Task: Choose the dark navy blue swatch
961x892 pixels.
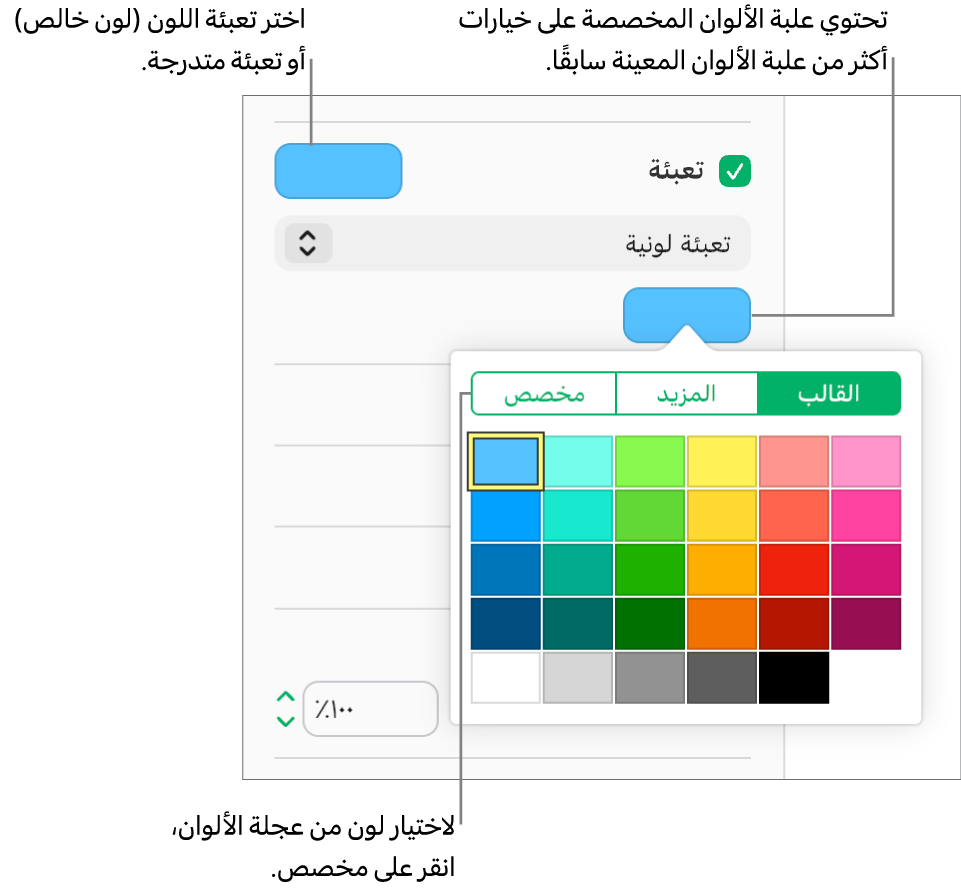Action: 506,623
